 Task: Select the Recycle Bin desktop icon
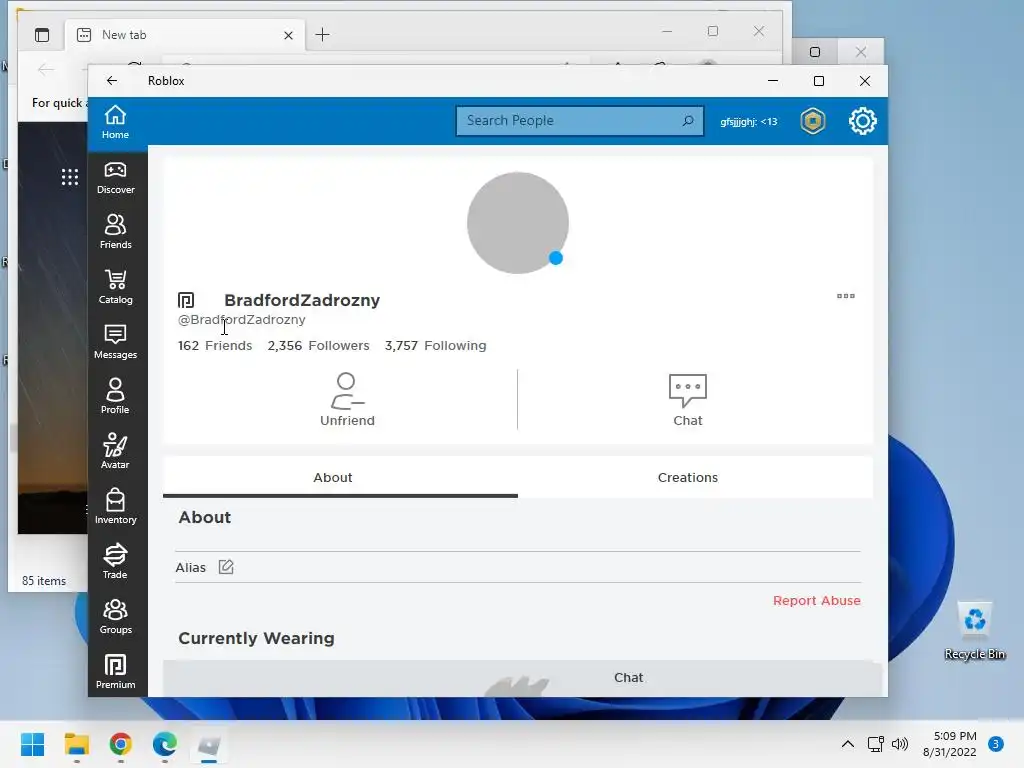click(x=974, y=631)
